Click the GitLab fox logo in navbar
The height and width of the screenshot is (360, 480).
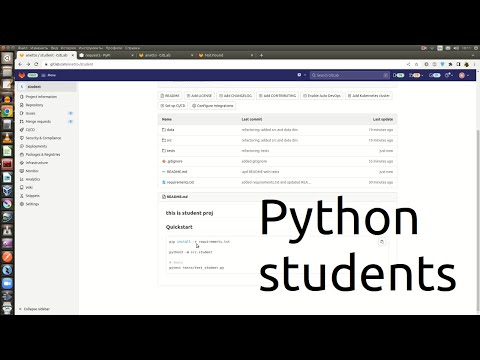tap(22, 75)
